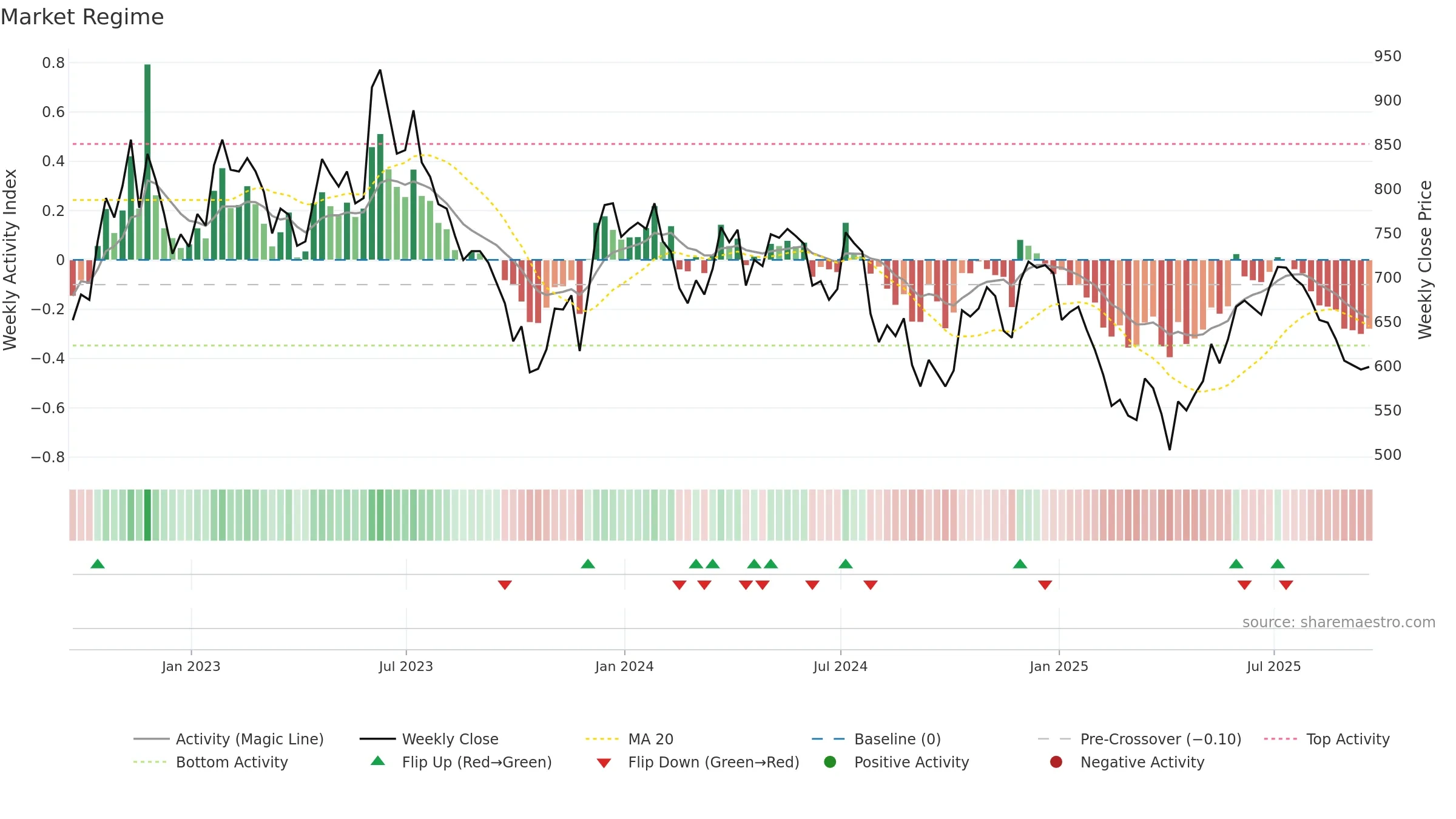Click the Market Regime chart title

[x=83, y=17]
